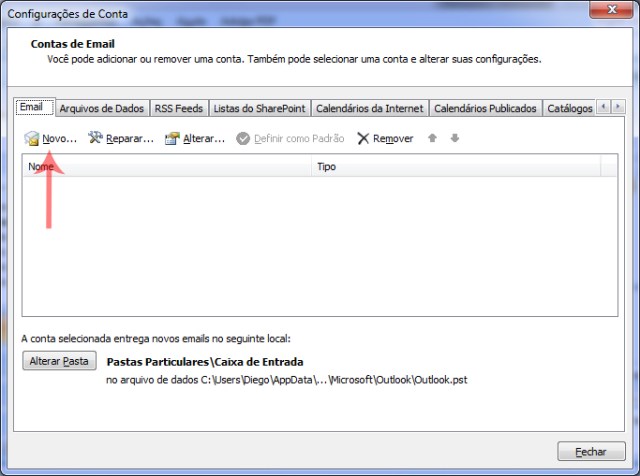Viewport: 640px width, 476px height.
Task: Click the Fechar button
Action: click(x=592, y=451)
